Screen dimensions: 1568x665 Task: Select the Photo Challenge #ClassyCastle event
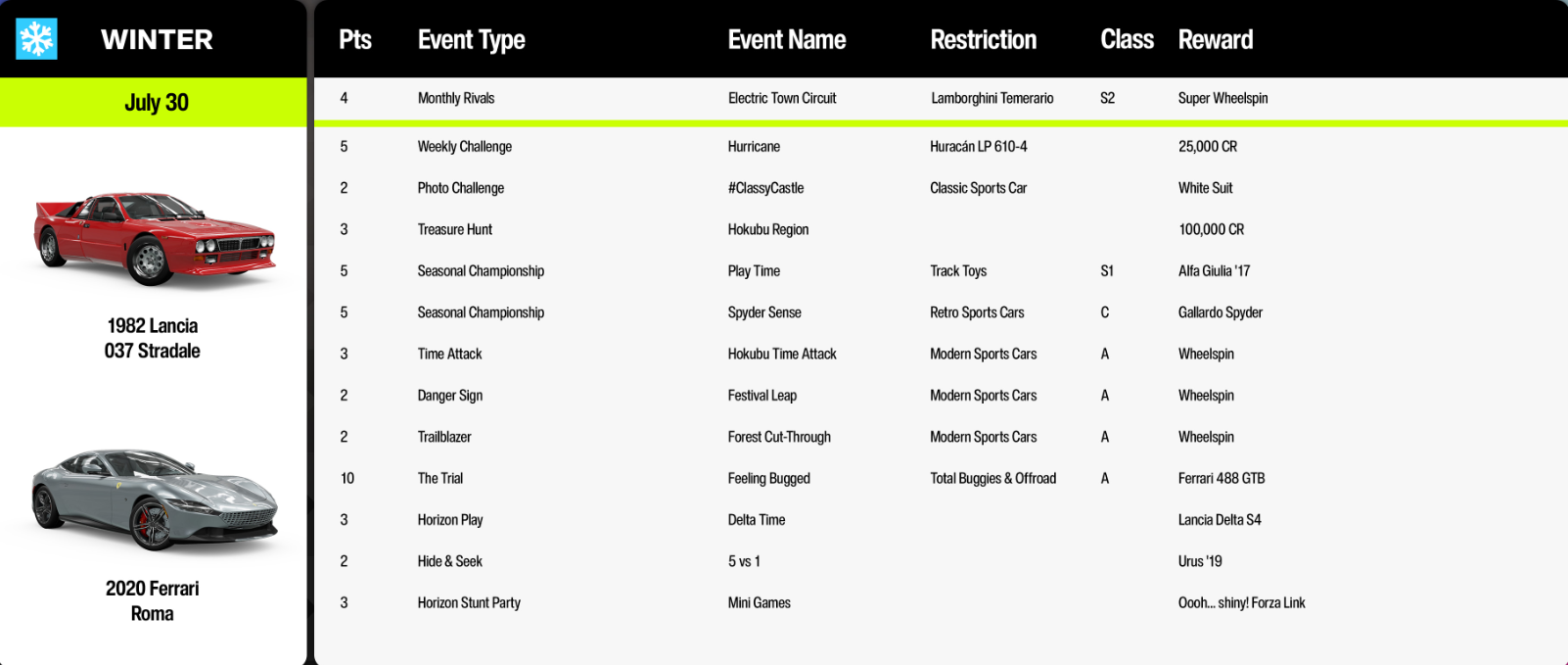click(941, 188)
